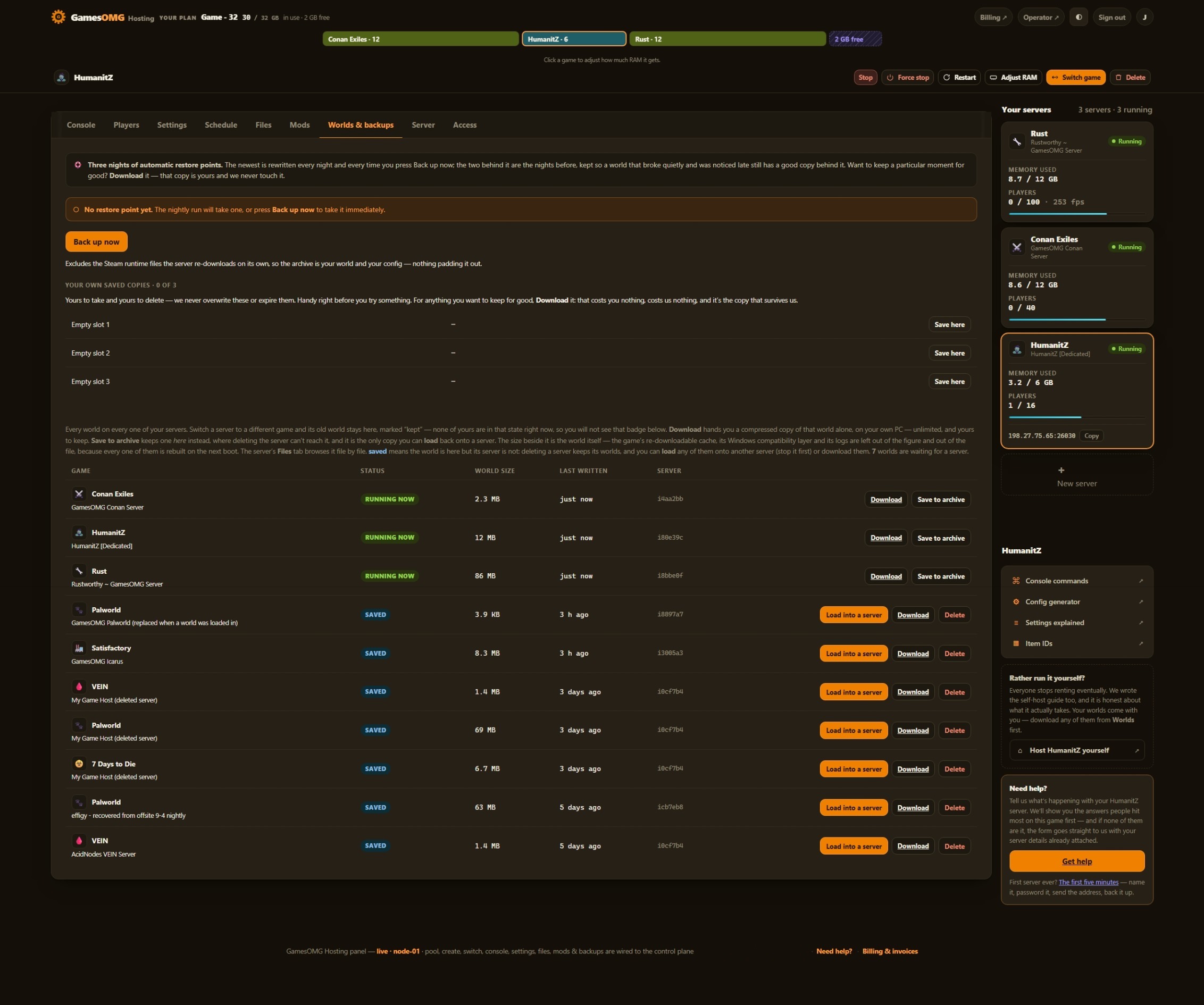The height and width of the screenshot is (1005, 1204).
Task: Open the Players tab
Action: (126, 125)
